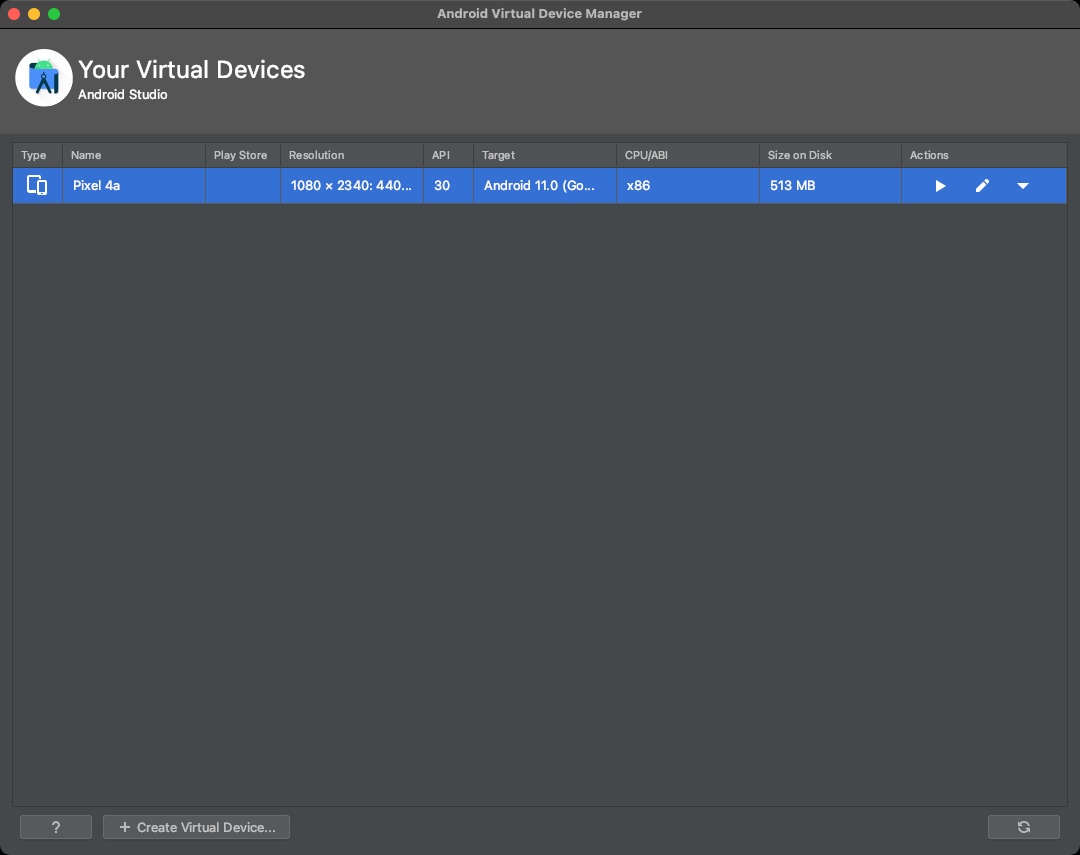Click the phone device type icon
The image size is (1080, 855).
coord(37,185)
